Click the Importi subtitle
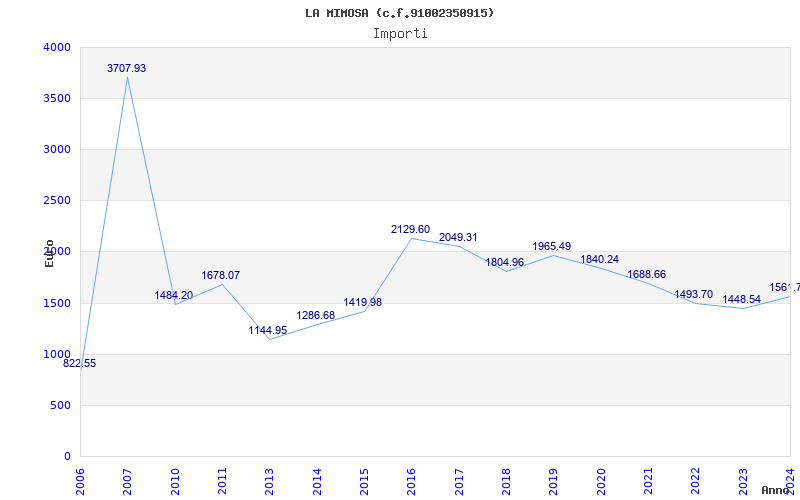 (400, 34)
